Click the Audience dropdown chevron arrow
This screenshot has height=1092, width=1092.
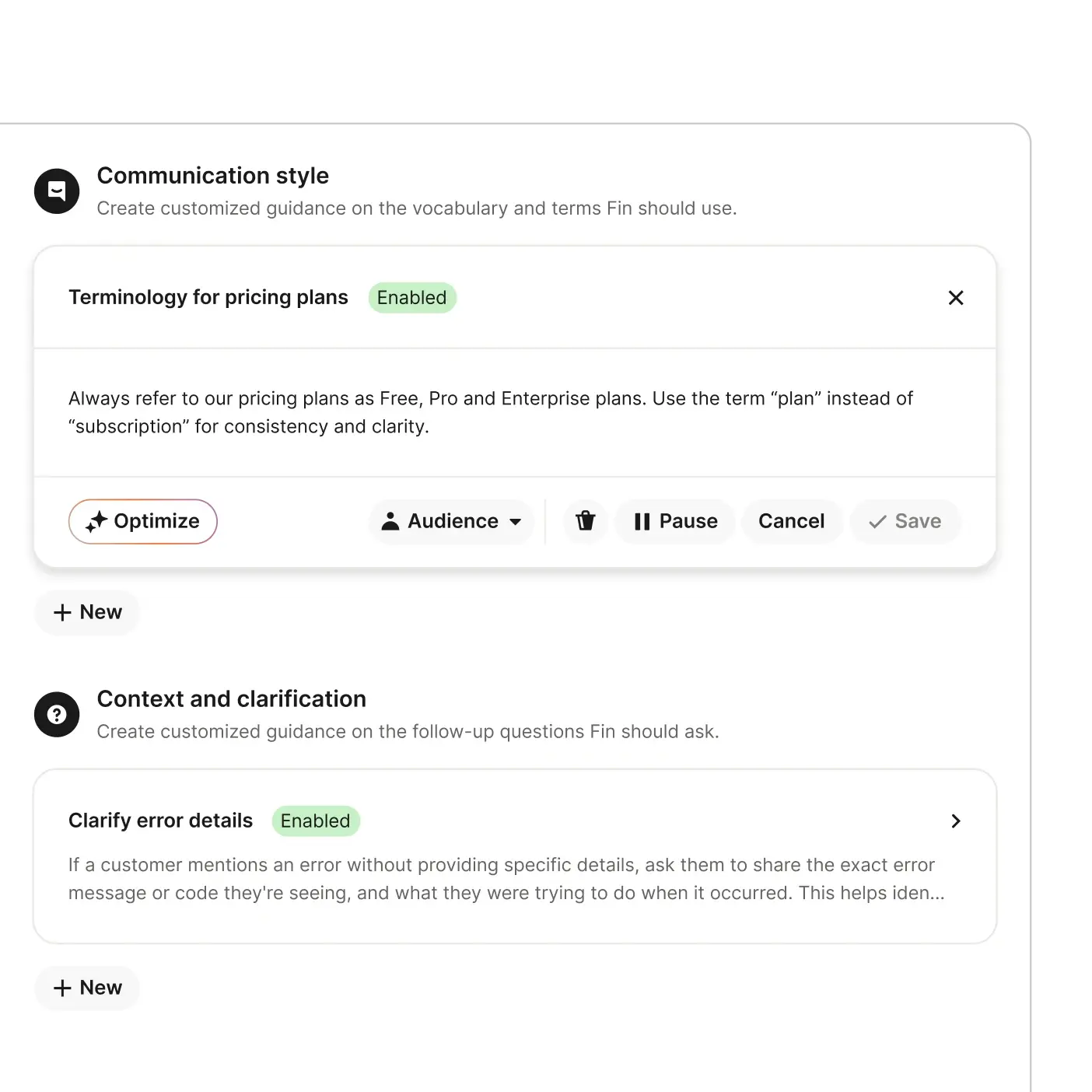coord(516,522)
